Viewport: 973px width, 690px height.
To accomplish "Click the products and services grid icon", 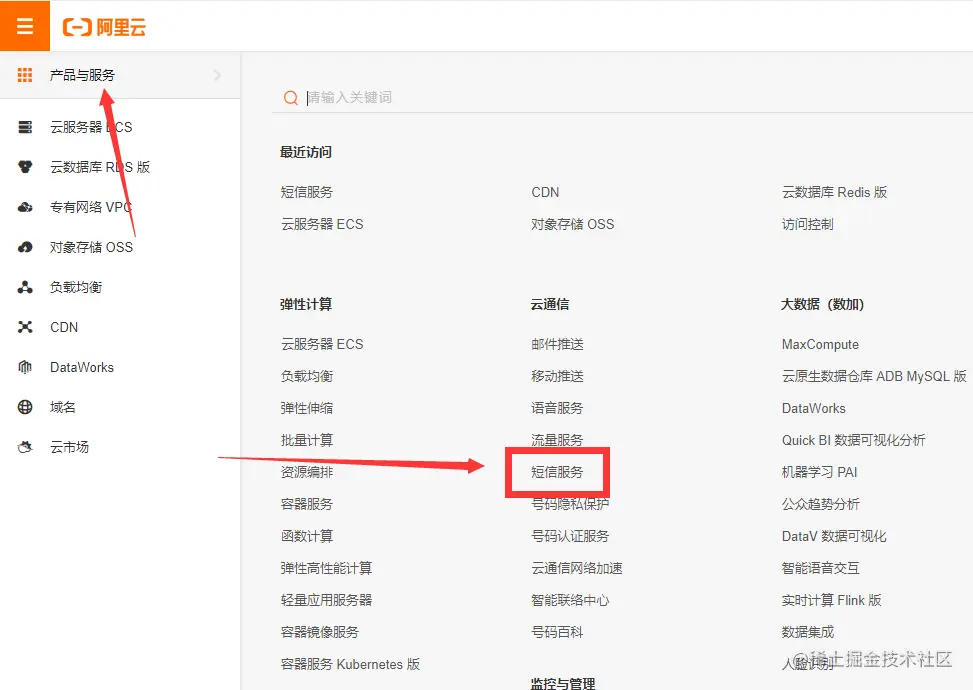I will click(25, 75).
